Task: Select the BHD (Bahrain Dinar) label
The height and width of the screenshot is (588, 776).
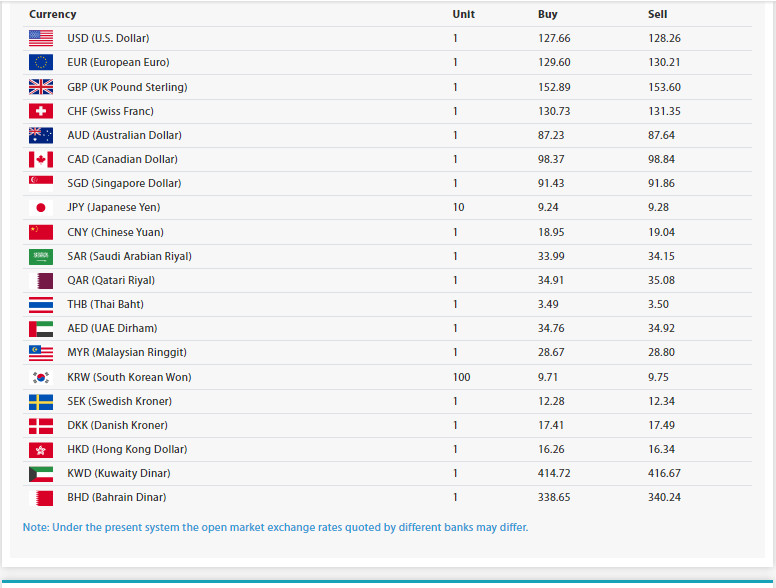Action: point(117,497)
